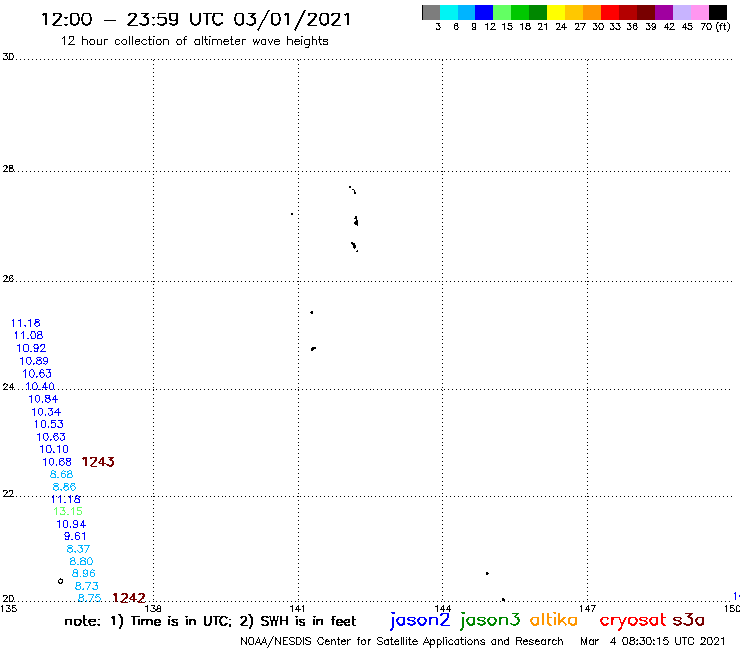
Task: Click wave height value 10.84
Action: point(43,399)
